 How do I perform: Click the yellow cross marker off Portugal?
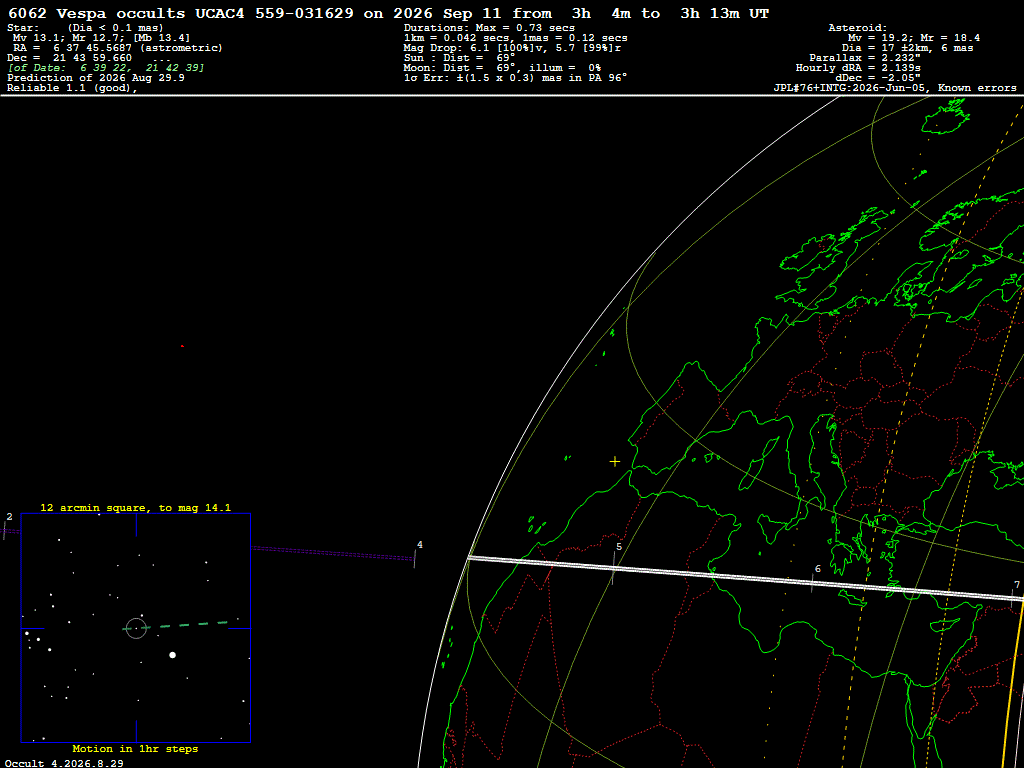pyautogui.click(x=615, y=462)
